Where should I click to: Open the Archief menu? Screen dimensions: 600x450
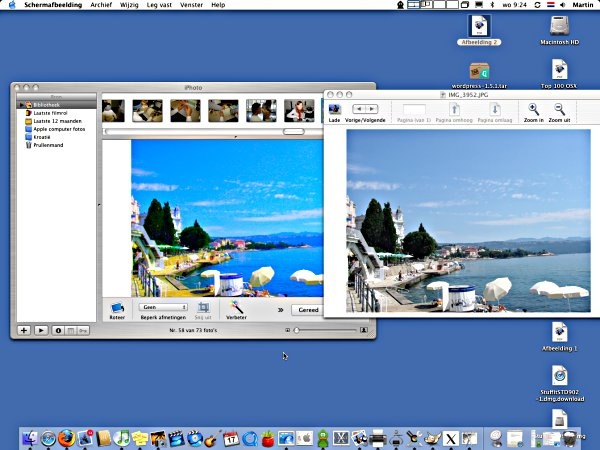(101, 5)
